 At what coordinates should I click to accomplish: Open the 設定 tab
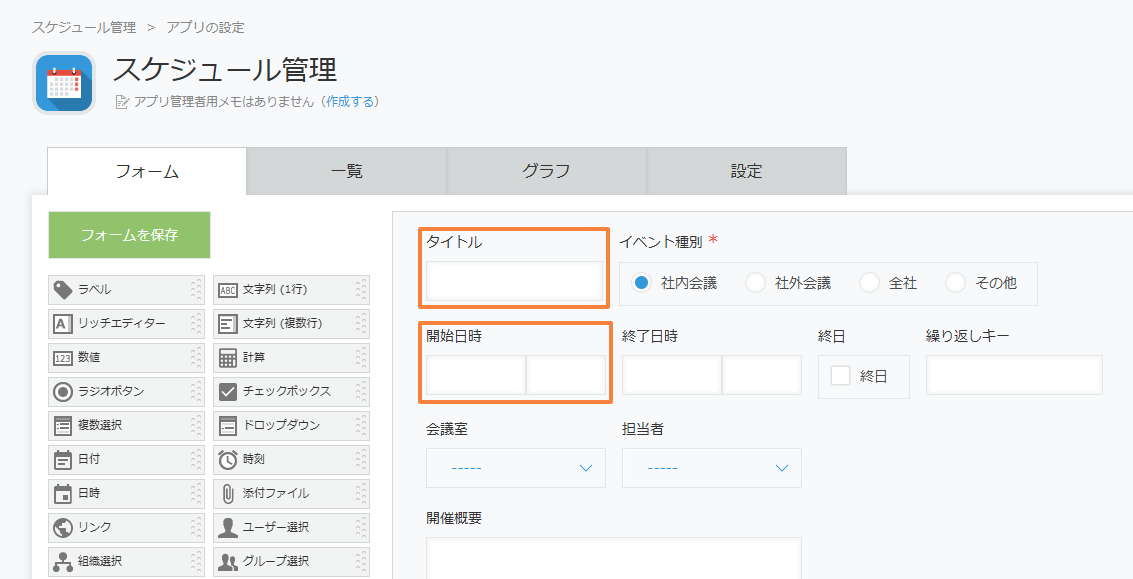tap(746, 171)
